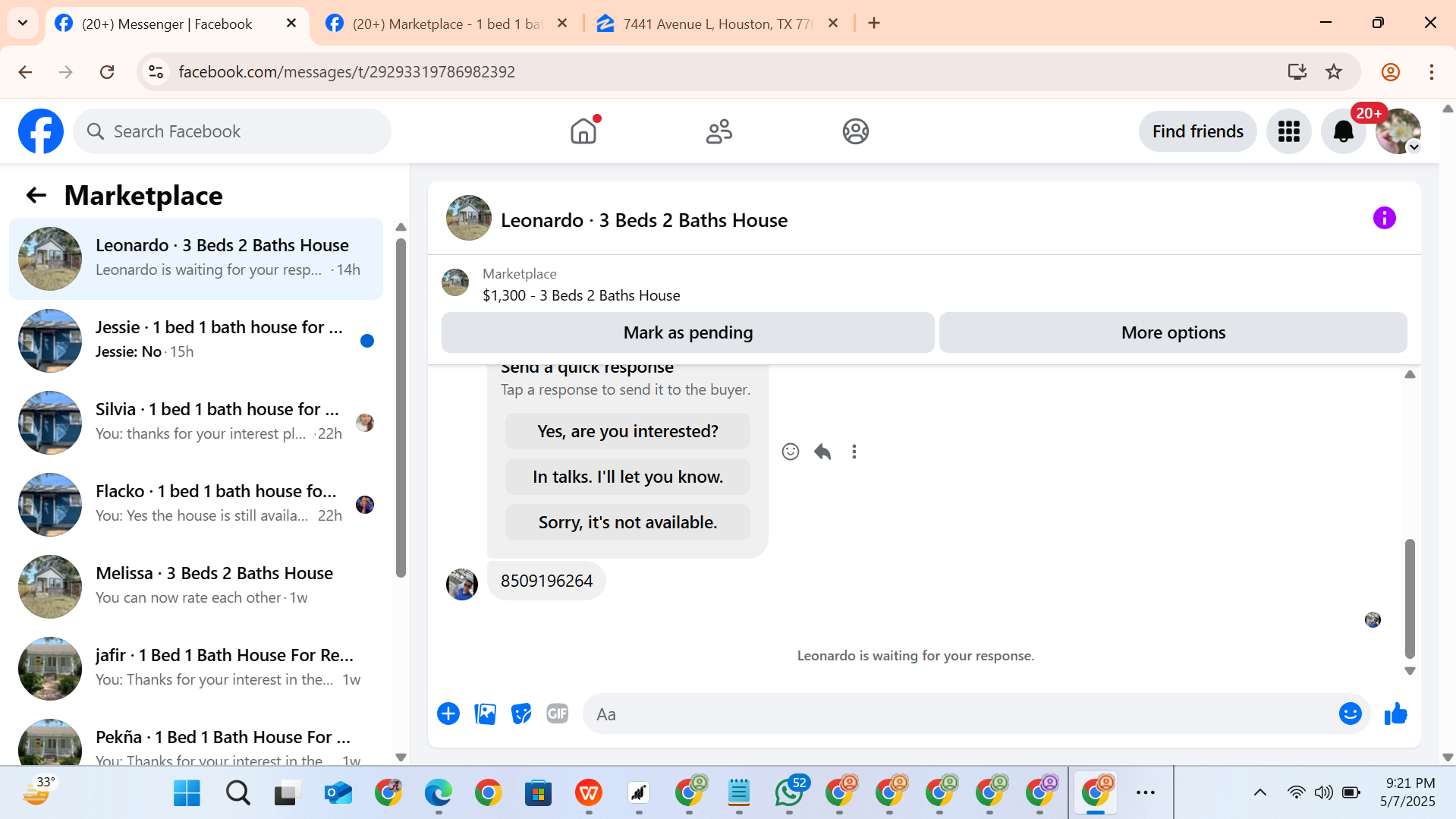
Task: Send quick response In talks. I'll let you know.
Action: [627, 477]
